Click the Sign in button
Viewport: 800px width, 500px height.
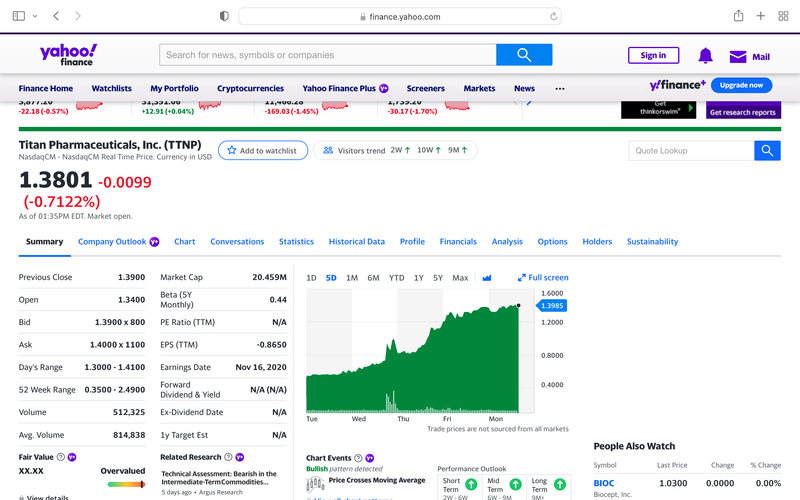(653, 55)
